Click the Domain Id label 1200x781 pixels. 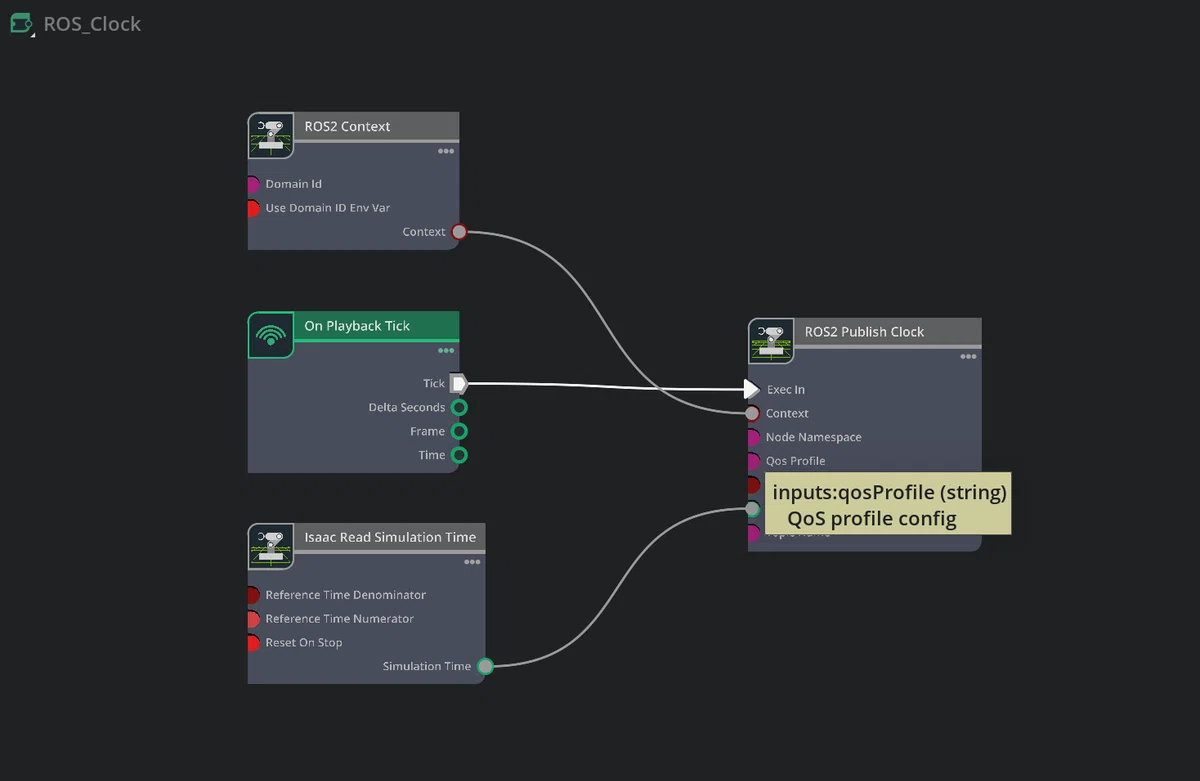294,184
